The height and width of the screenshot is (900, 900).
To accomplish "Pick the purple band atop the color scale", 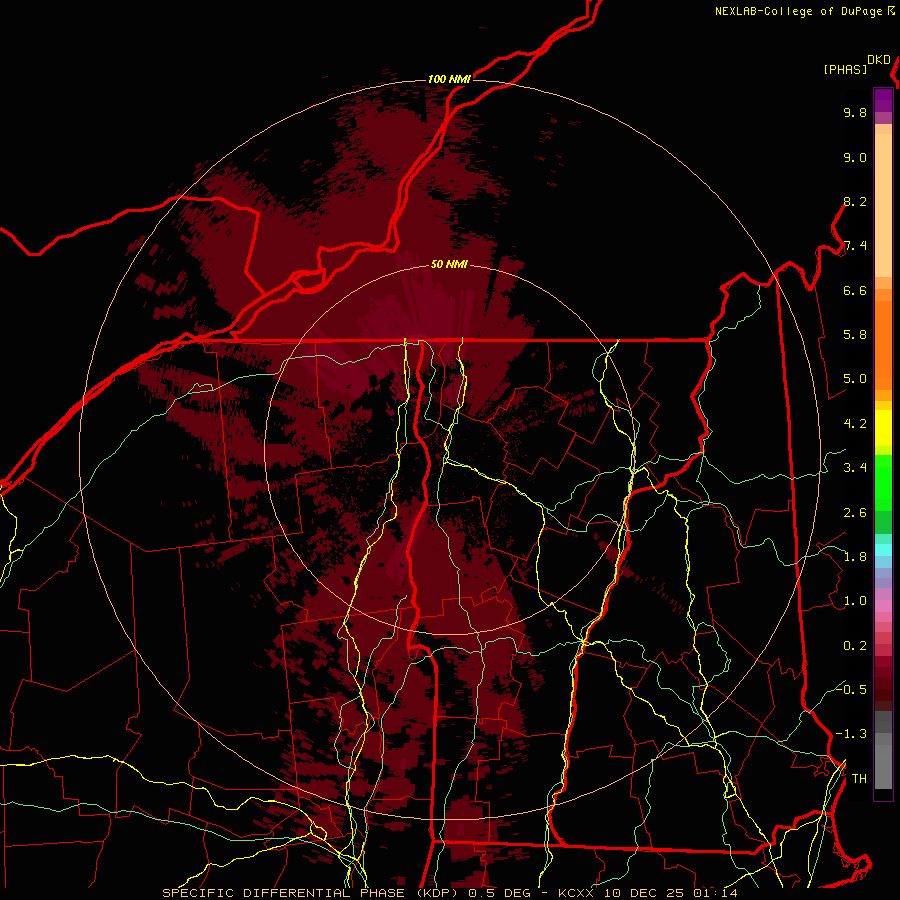I will tap(883, 101).
